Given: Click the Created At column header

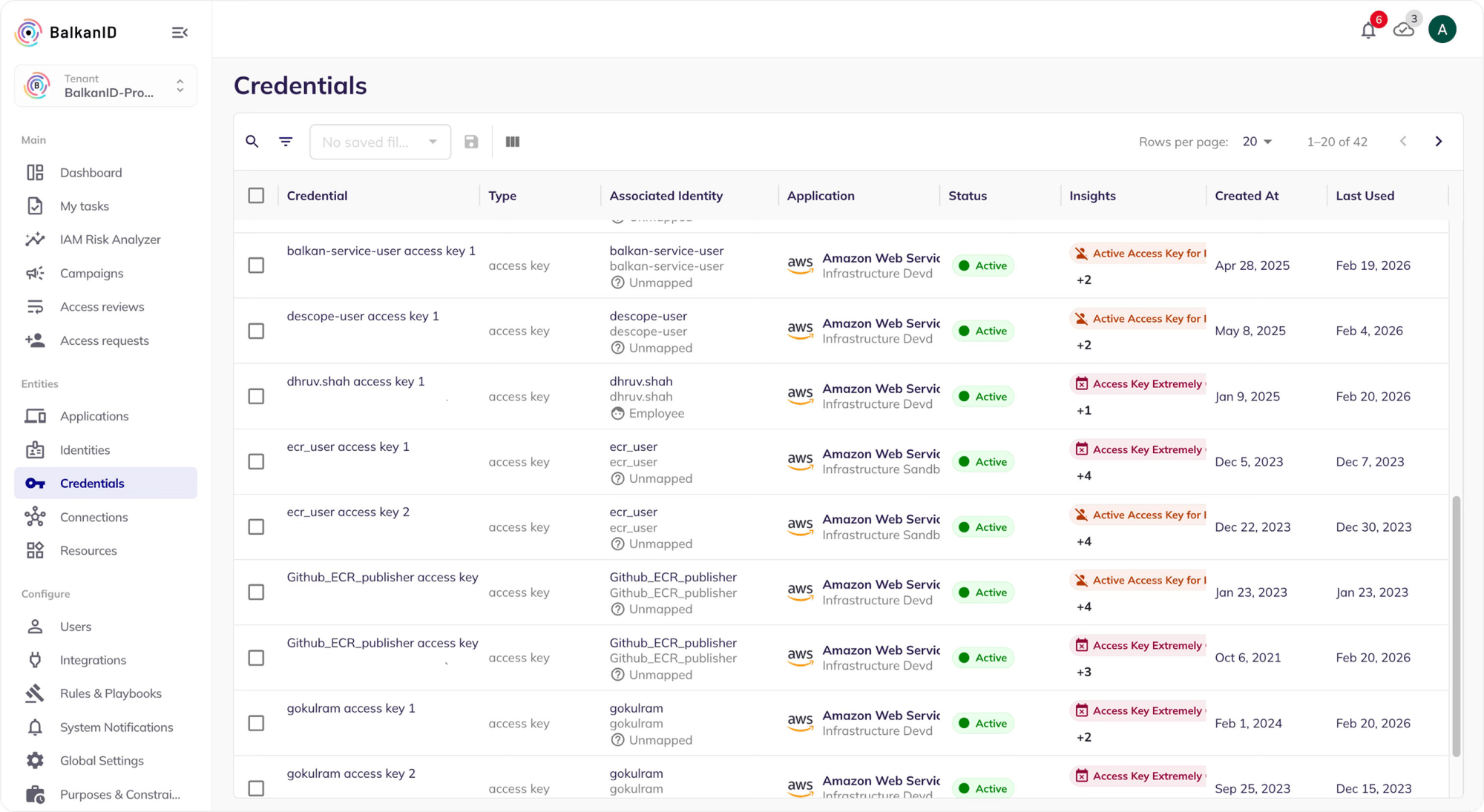Looking at the screenshot, I should click(1247, 196).
